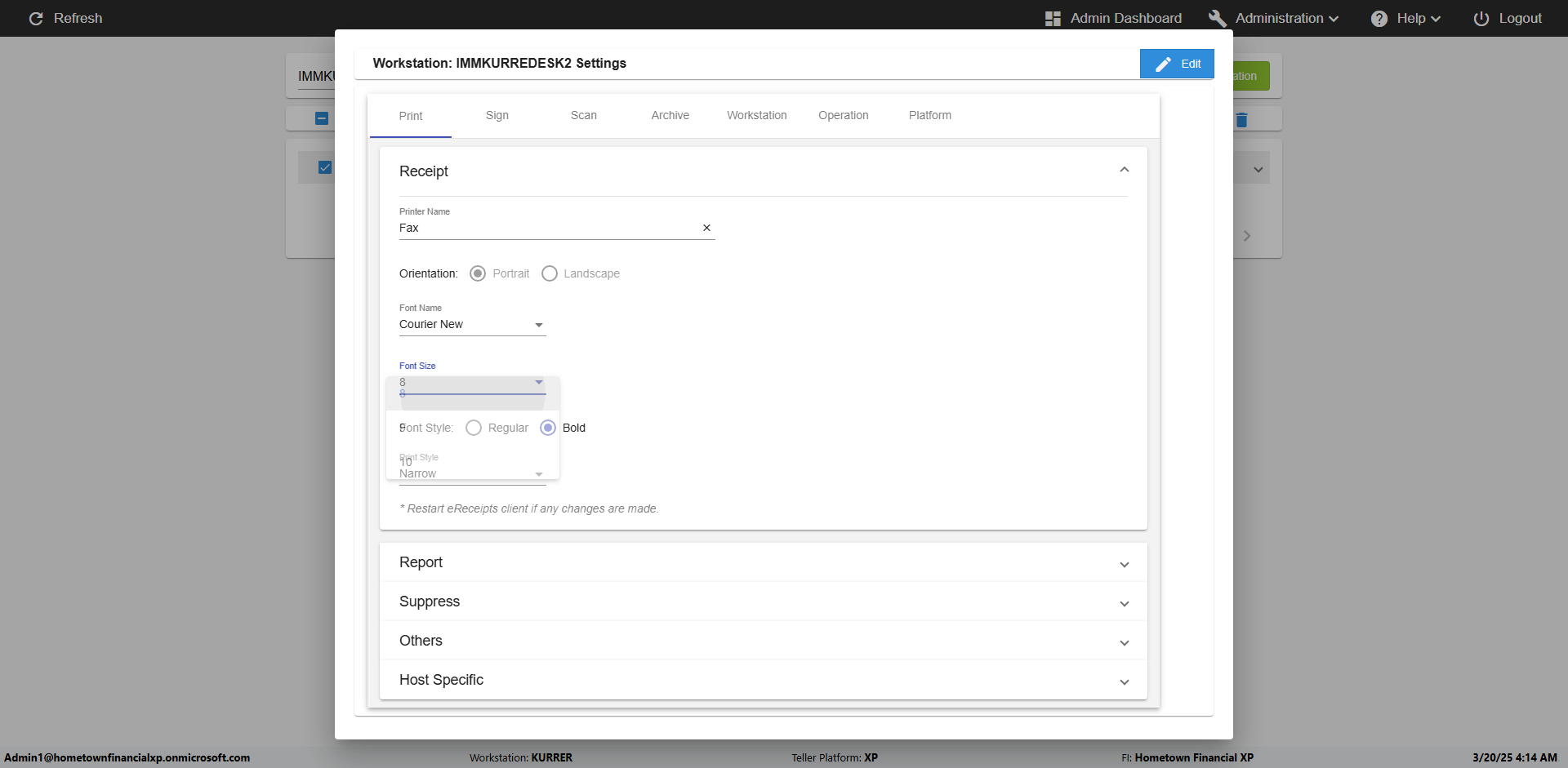The image size is (1568, 768).
Task: Open the Admin Dashboard grid icon
Action: pyautogui.click(x=1053, y=18)
